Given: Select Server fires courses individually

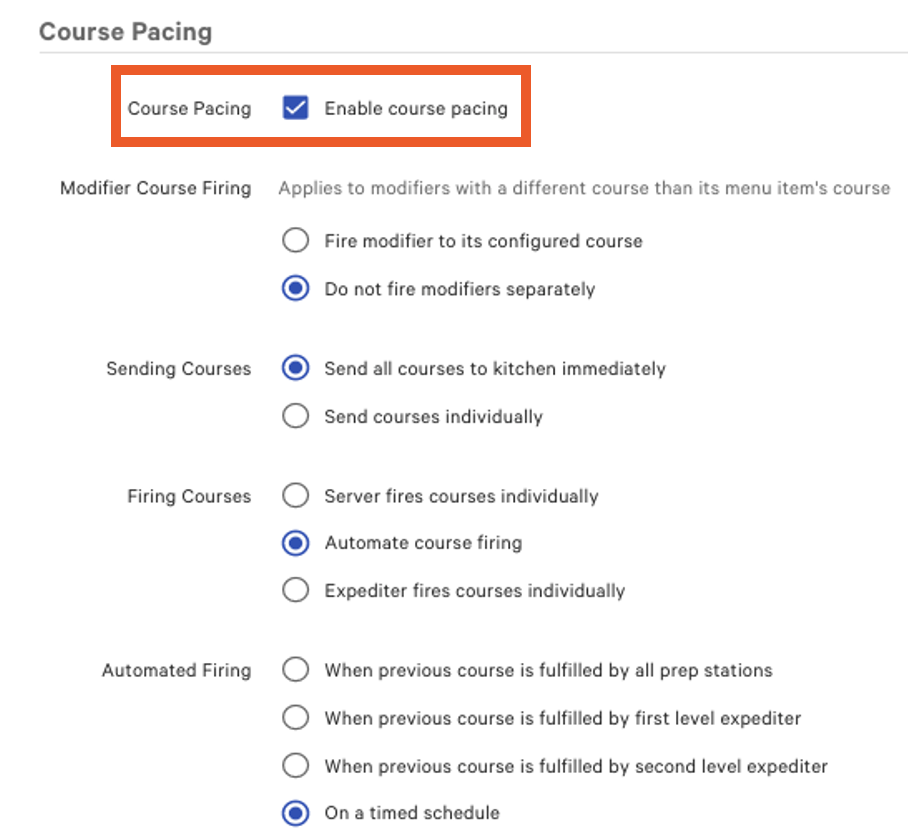Looking at the screenshot, I should 296,495.
